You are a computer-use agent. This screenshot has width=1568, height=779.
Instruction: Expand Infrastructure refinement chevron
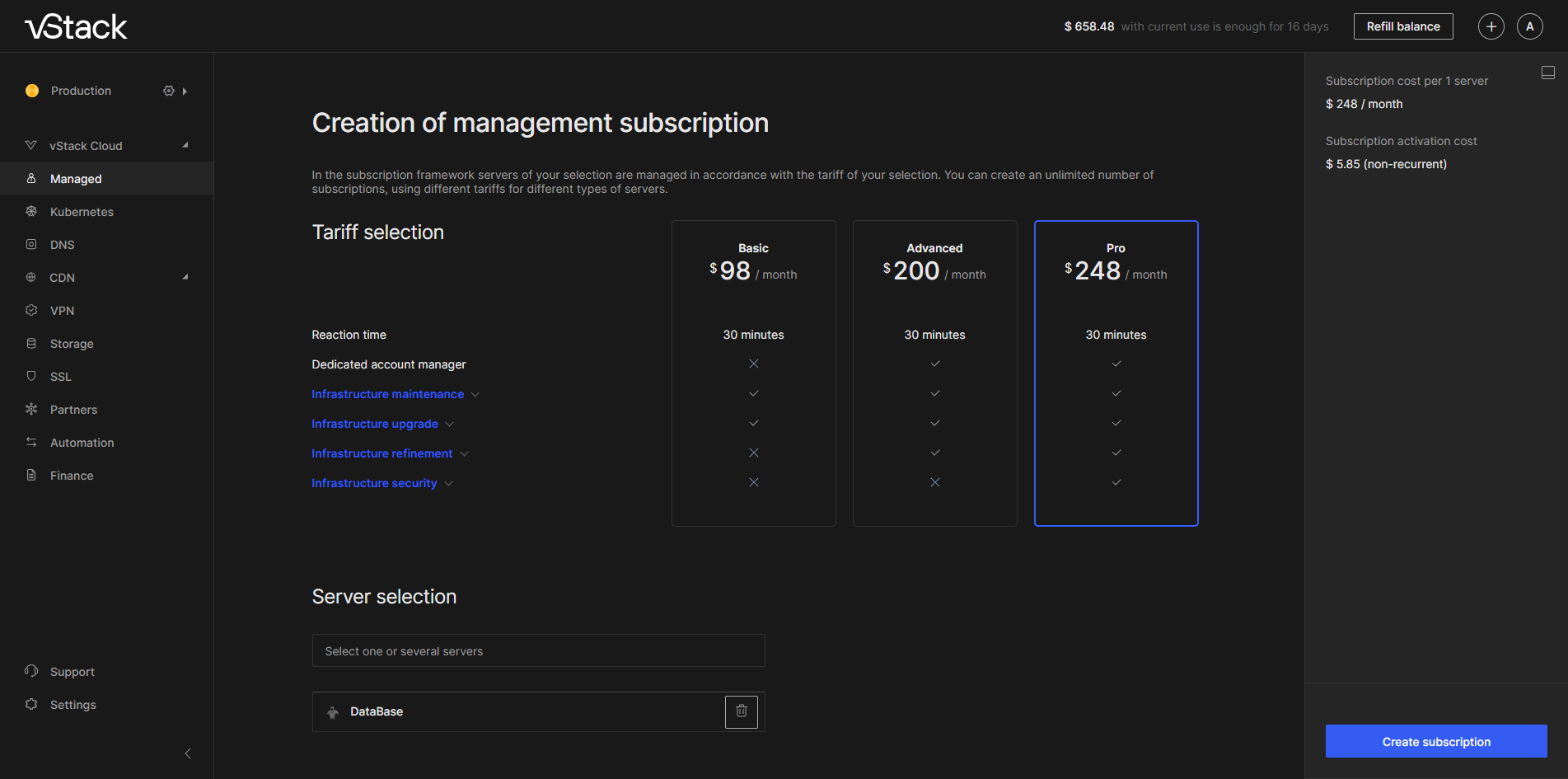pos(465,454)
